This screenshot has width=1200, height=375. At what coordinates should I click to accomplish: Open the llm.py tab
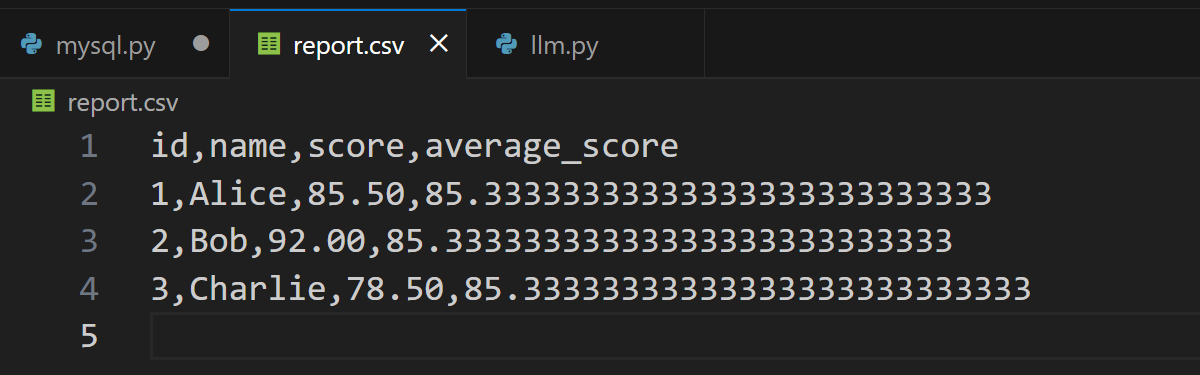pos(586,44)
